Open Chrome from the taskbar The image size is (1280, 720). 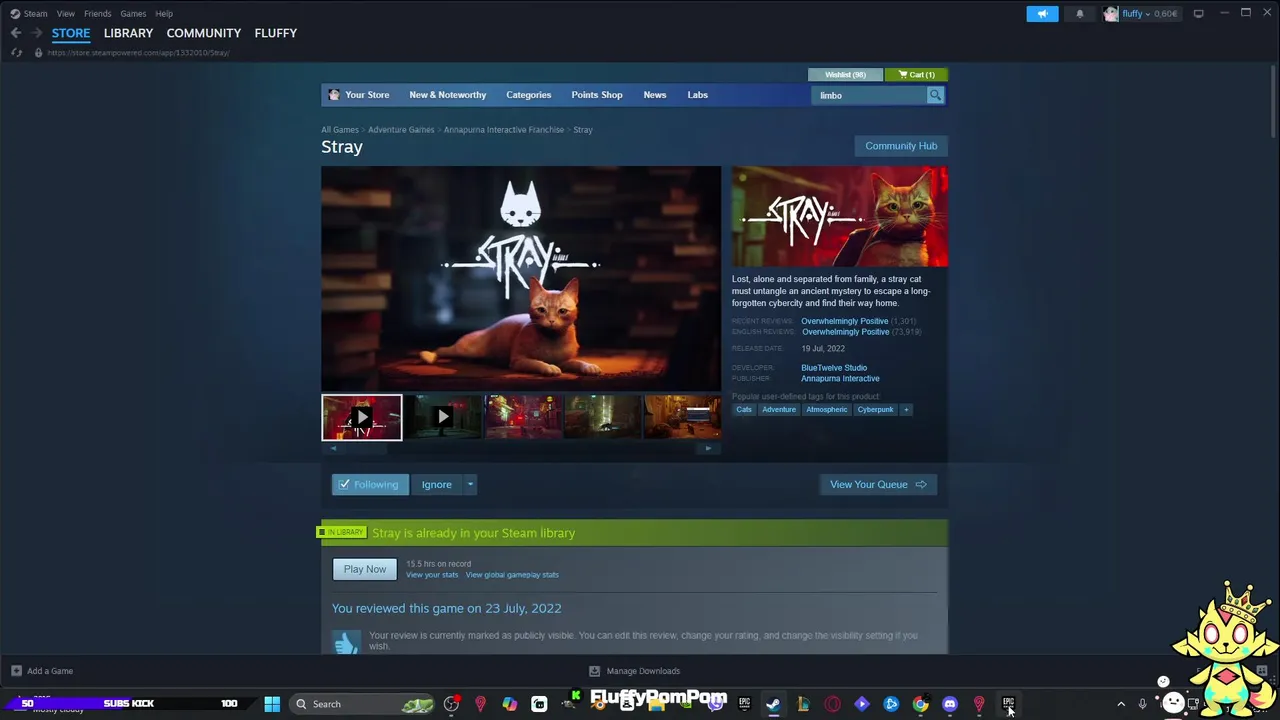pyautogui.click(x=920, y=704)
